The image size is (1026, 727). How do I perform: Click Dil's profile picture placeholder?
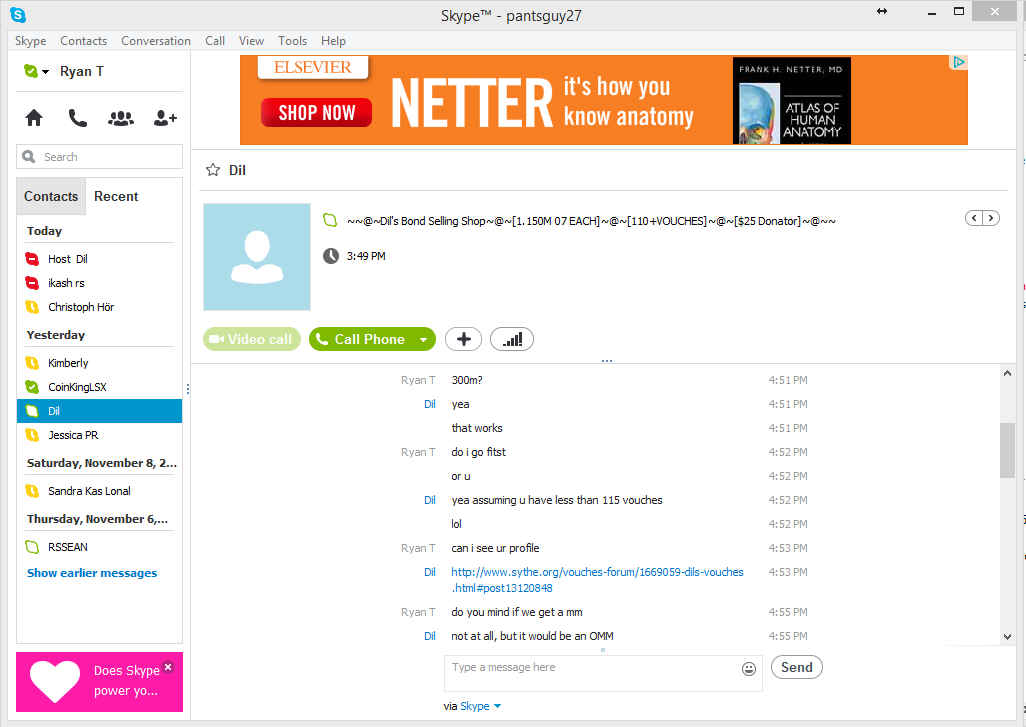(x=256, y=257)
